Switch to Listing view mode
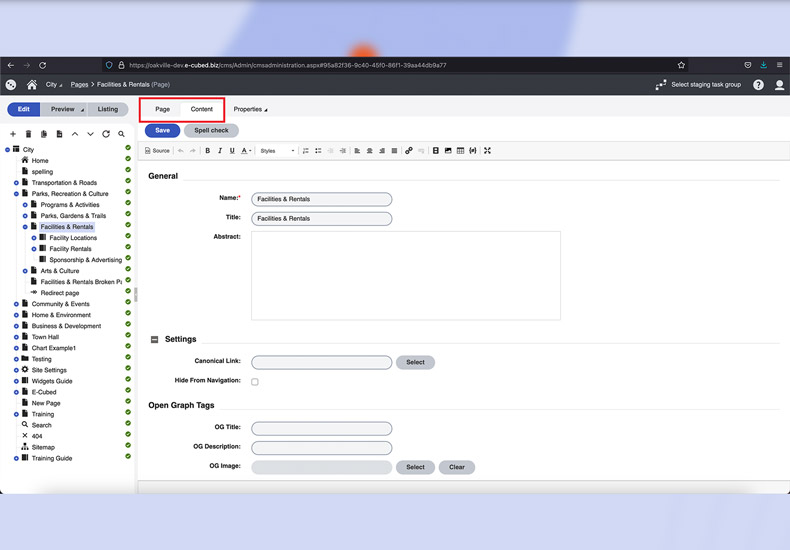The height and width of the screenshot is (550, 790). coord(108,109)
